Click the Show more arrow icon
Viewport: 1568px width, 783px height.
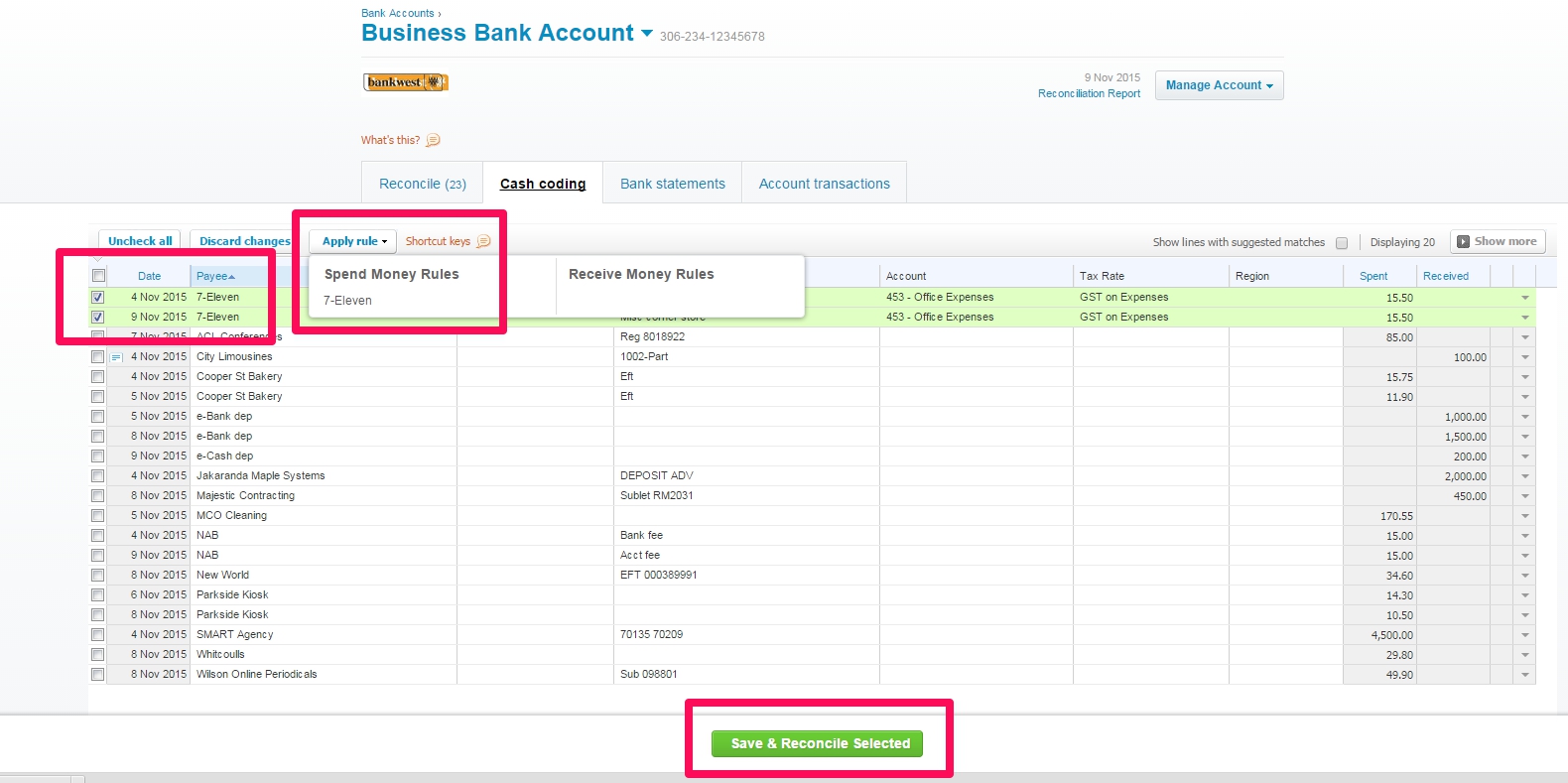[x=1463, y=241]
